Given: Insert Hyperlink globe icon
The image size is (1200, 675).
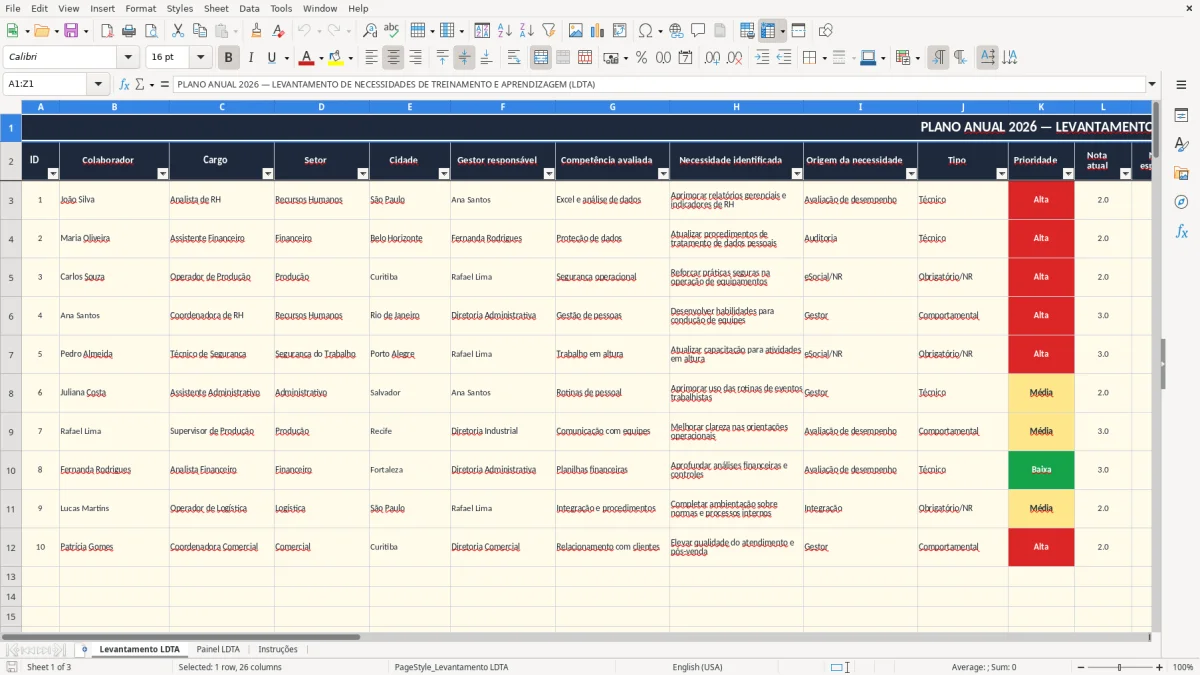Looking at the screenshot, I should click(x=677, y=31).
